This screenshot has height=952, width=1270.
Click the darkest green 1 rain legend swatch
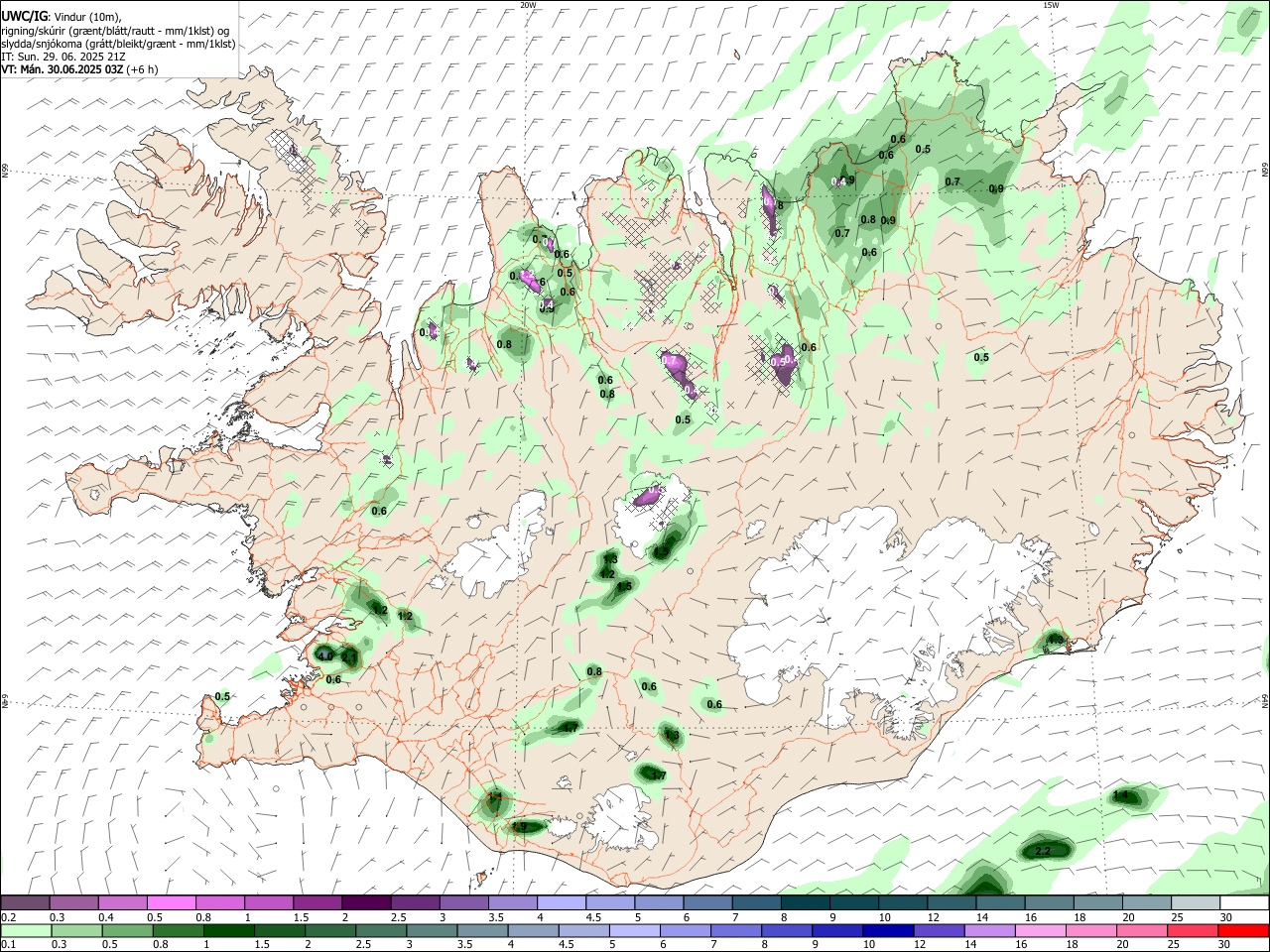(x=228, y=931)
